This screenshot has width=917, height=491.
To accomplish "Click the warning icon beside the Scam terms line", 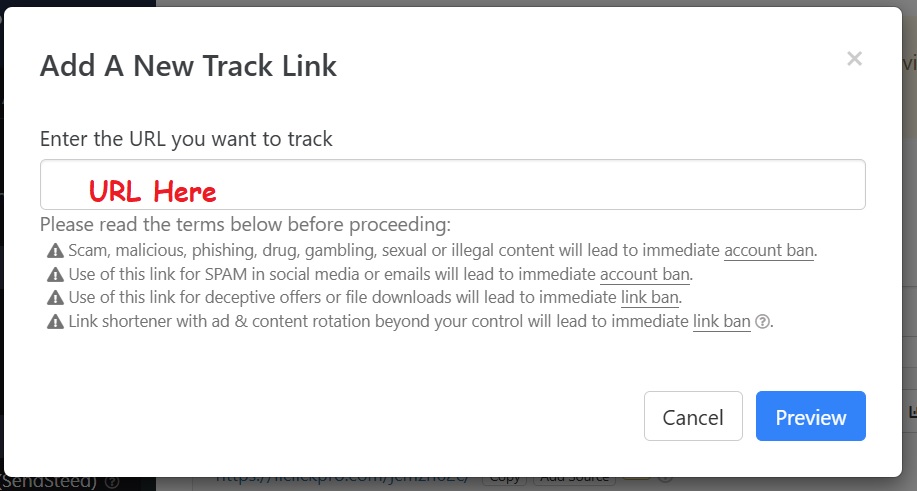I will [x=55, y=251].
